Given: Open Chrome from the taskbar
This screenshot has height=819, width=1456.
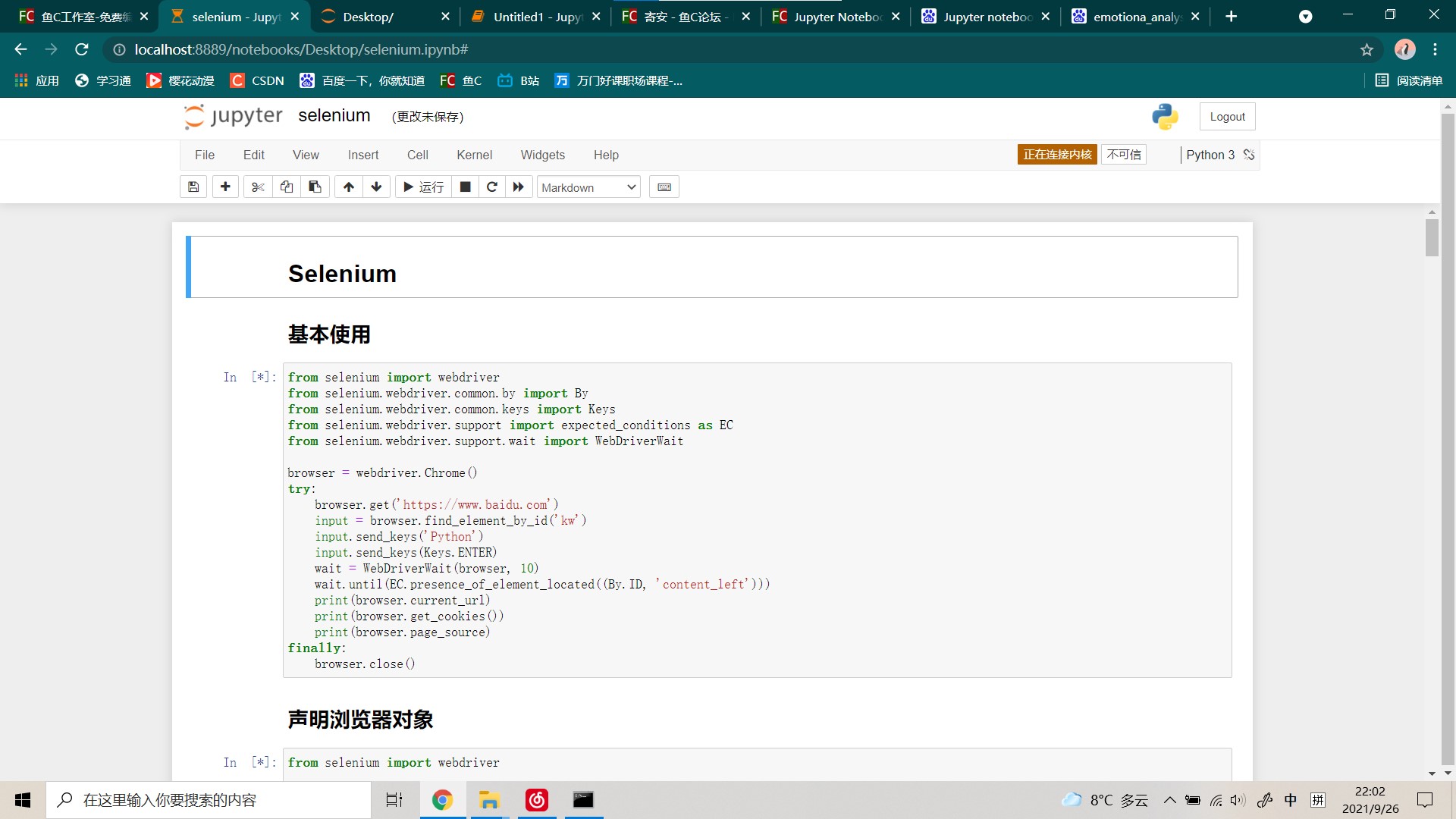Looking at the screenshot, I should click(442, 800).
